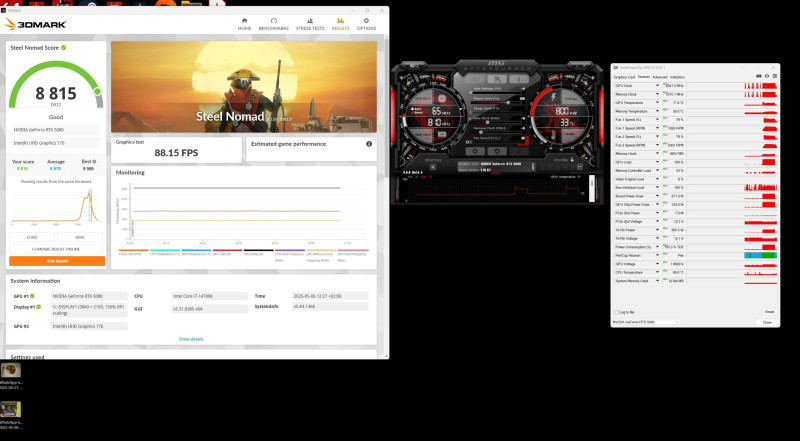Screen dimensions: 800x441
Task: Click GPU-Z screenshot camera icon
Action: tap(759, 76)
